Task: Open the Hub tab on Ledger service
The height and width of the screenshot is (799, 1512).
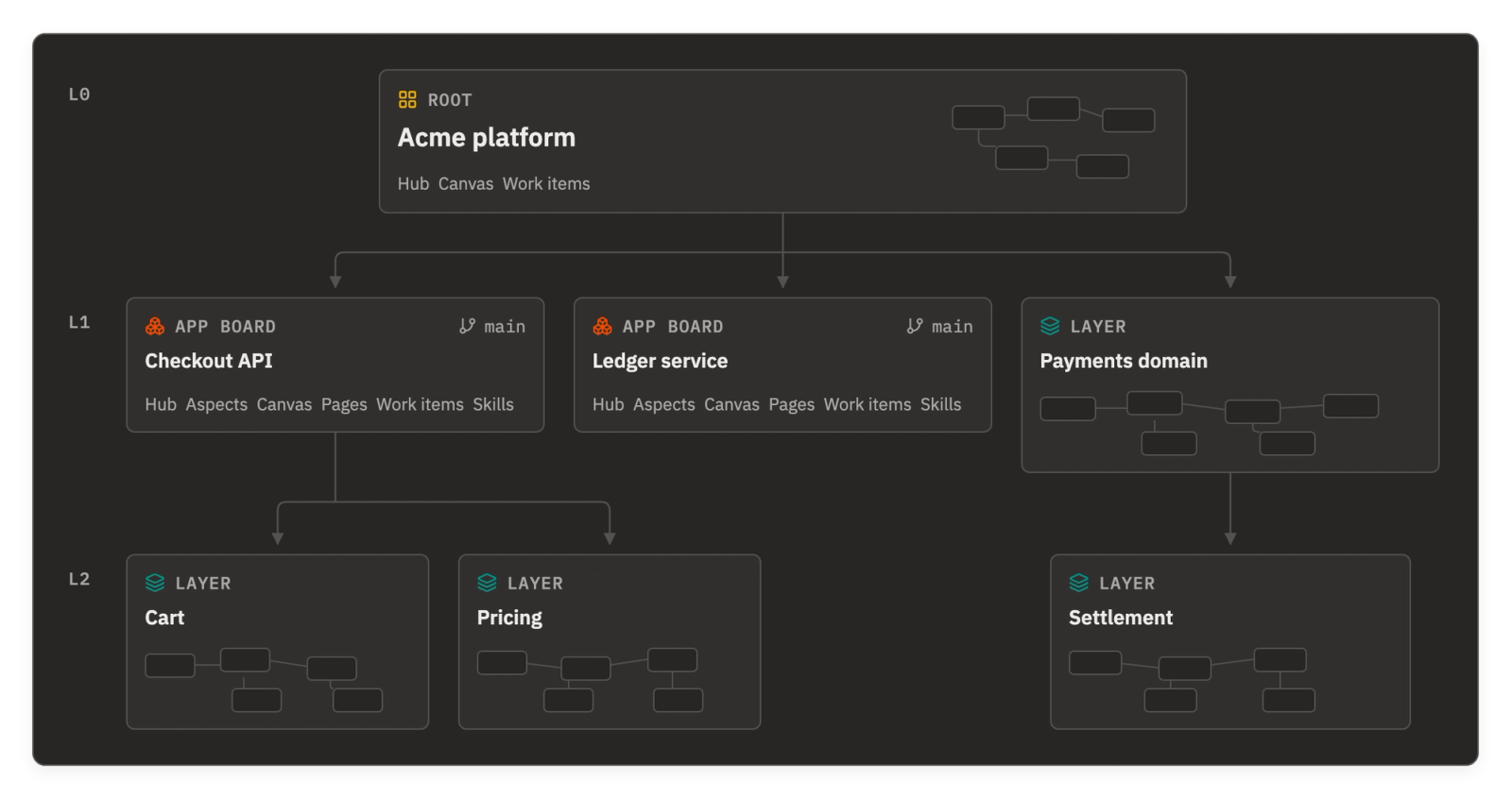Action: [609, 404]
